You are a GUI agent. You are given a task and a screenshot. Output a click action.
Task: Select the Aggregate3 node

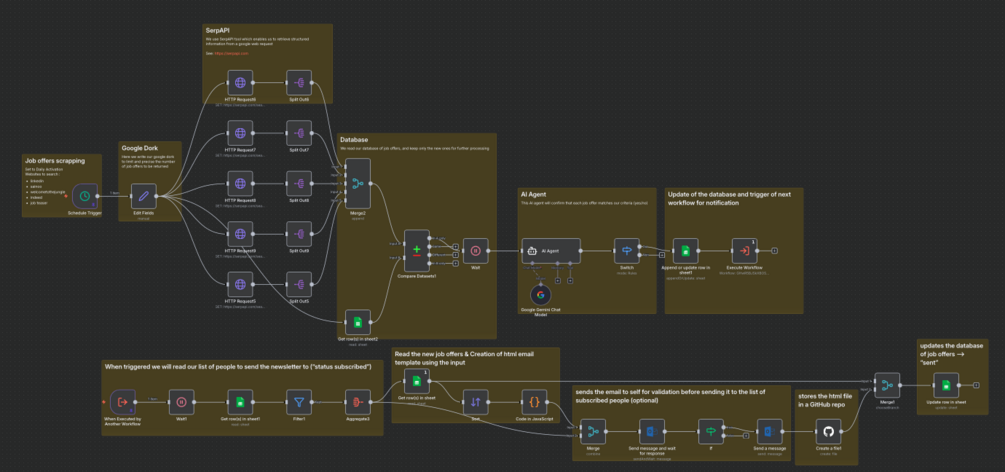pyautogui.click(x=358, y=402)
